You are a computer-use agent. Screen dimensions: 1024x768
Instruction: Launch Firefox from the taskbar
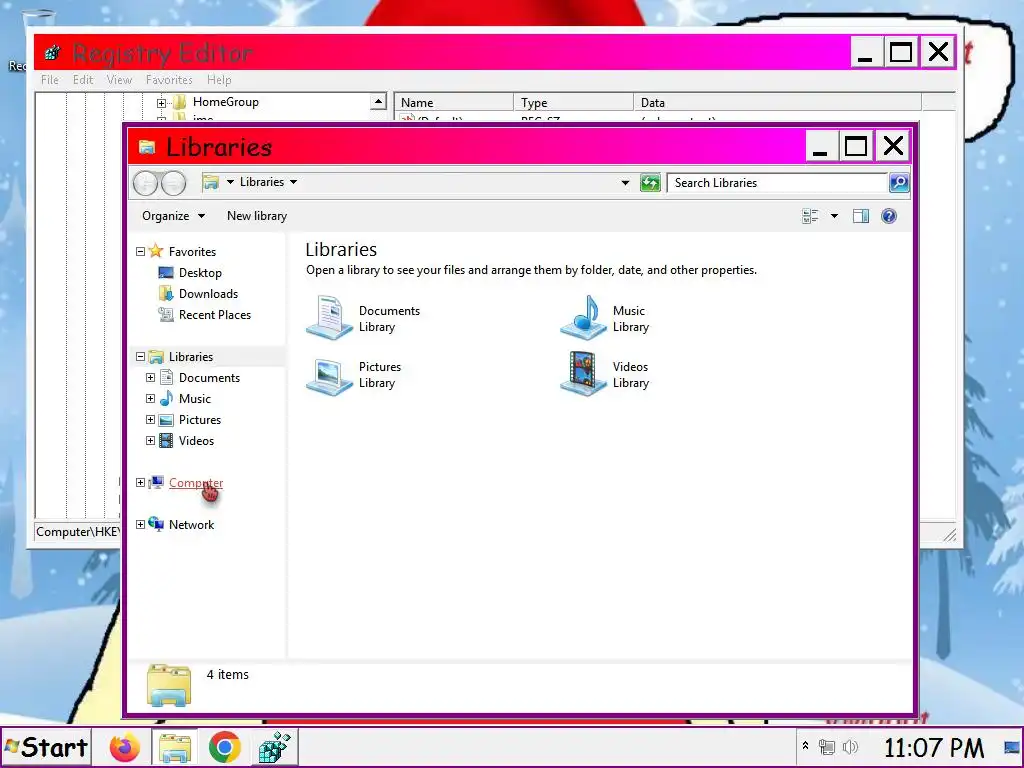tap(124, 747)
